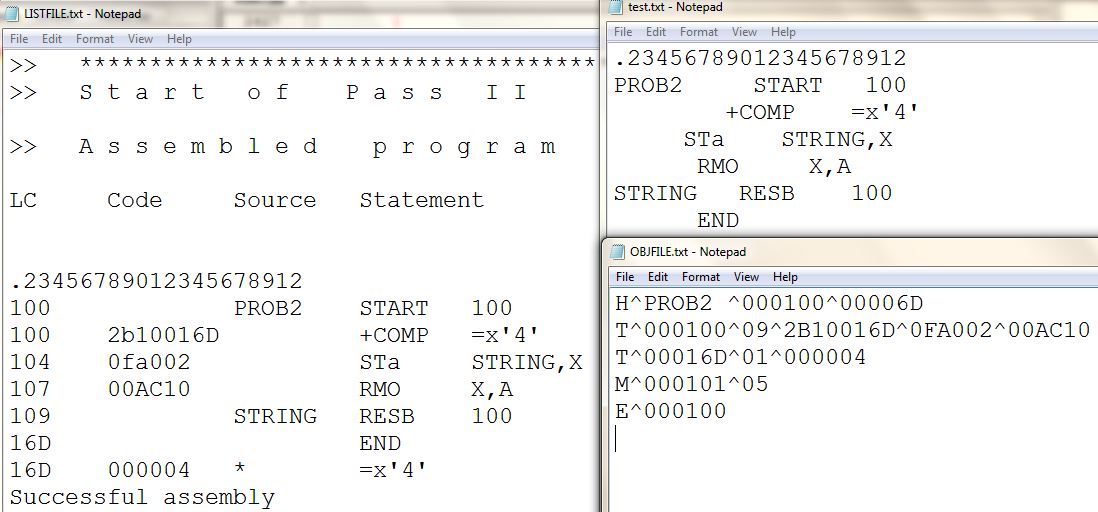This screenshot has height=512, width=1098.
Task: Open View menu in test.txt window
Action: 744,32
